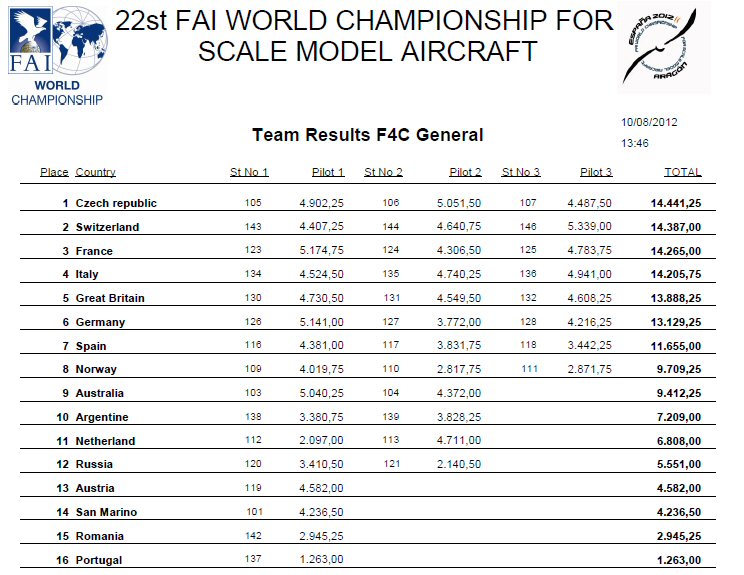The width and height of the screenshot is (744, 575).
Task: Click the date 10/08/2012
Action: (649, 122)
